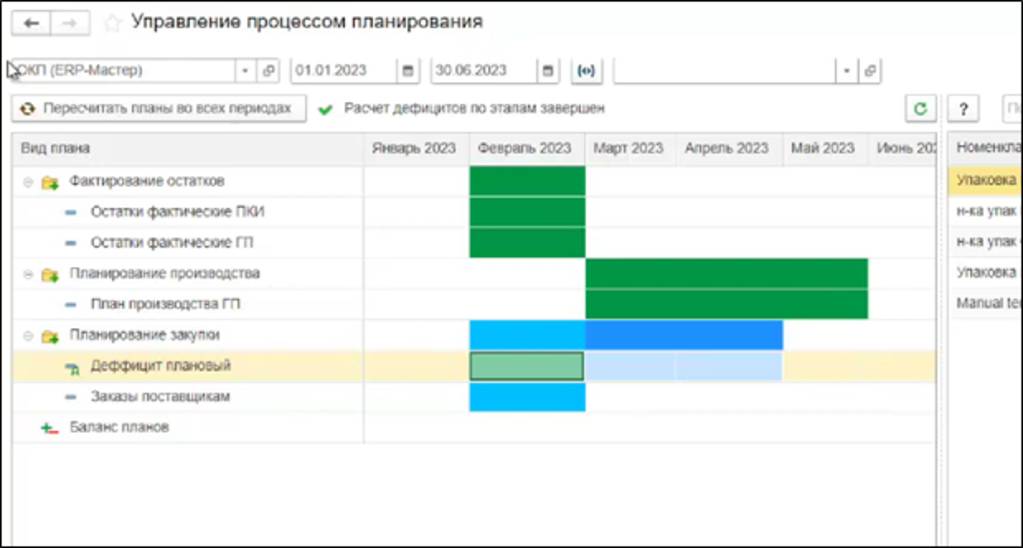
Task: Click the back navigation arrow
Action: coord(30,22)
